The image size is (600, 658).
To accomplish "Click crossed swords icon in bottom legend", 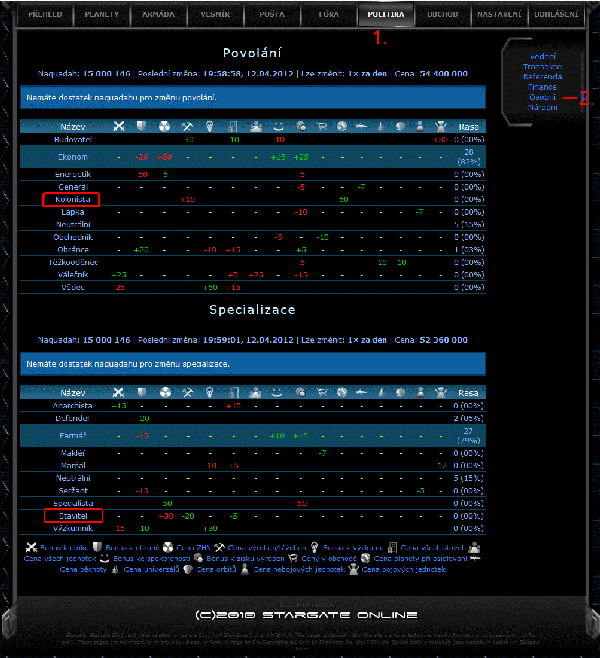I will [31, 547].
